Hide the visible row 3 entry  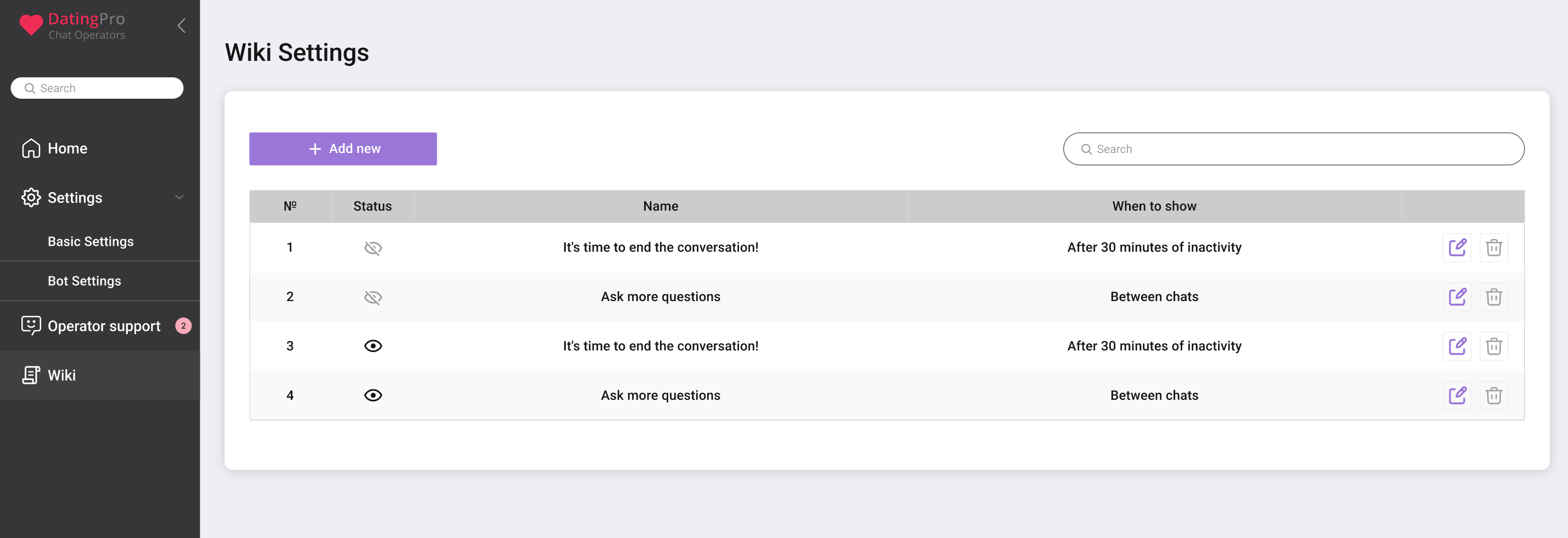[373, 346]
